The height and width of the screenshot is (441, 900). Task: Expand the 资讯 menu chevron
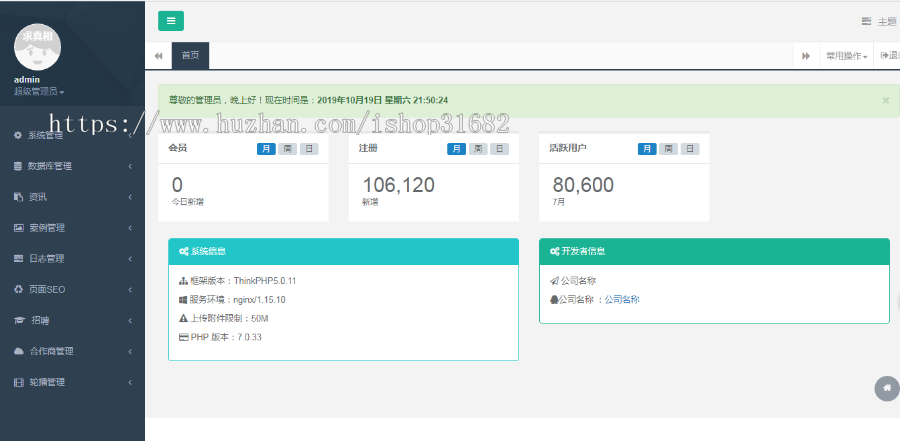pos(130,197)
